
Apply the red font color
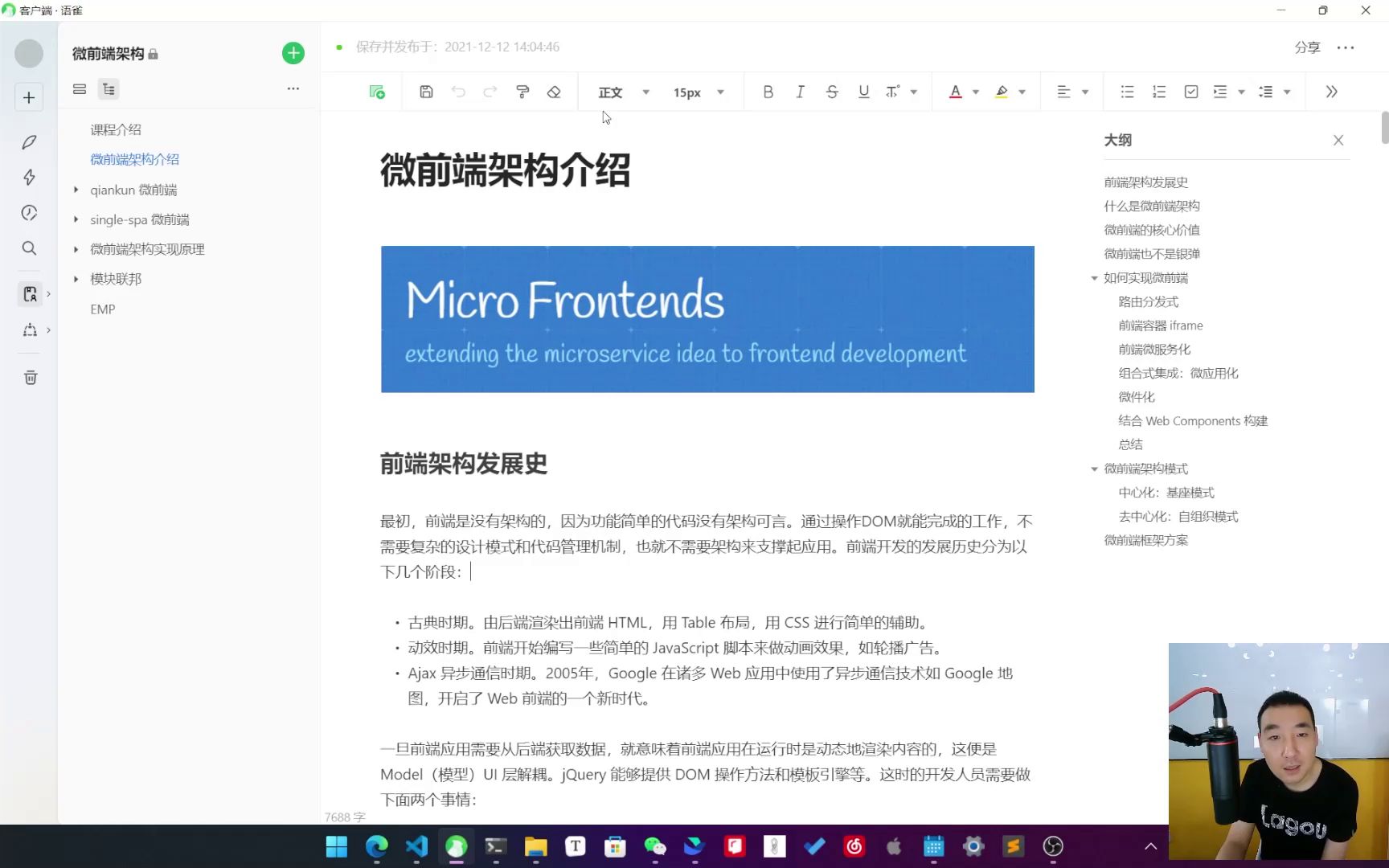coord(955,92)
